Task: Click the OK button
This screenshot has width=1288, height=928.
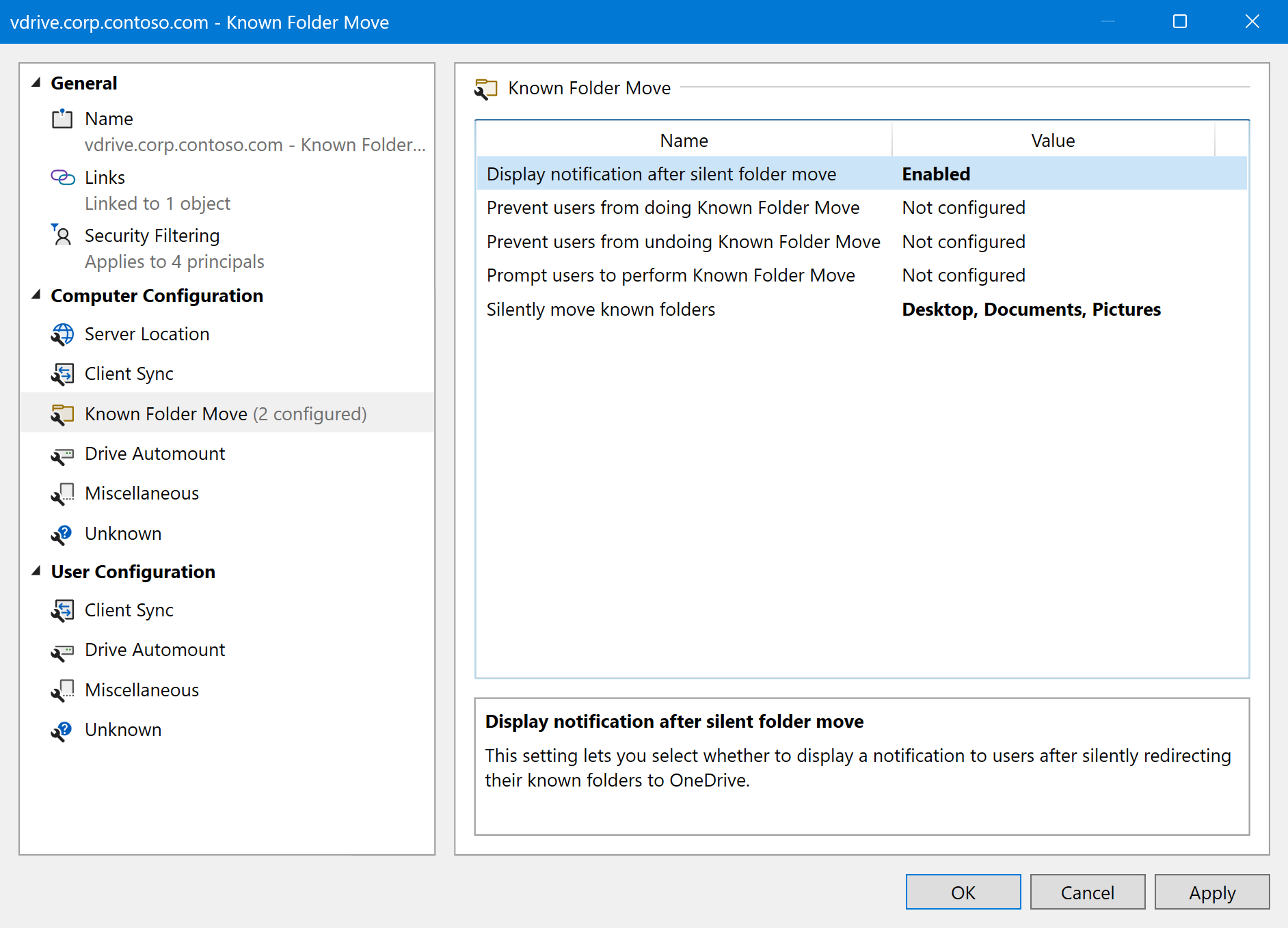Action: pyautogui.click(x=963, y=892)
